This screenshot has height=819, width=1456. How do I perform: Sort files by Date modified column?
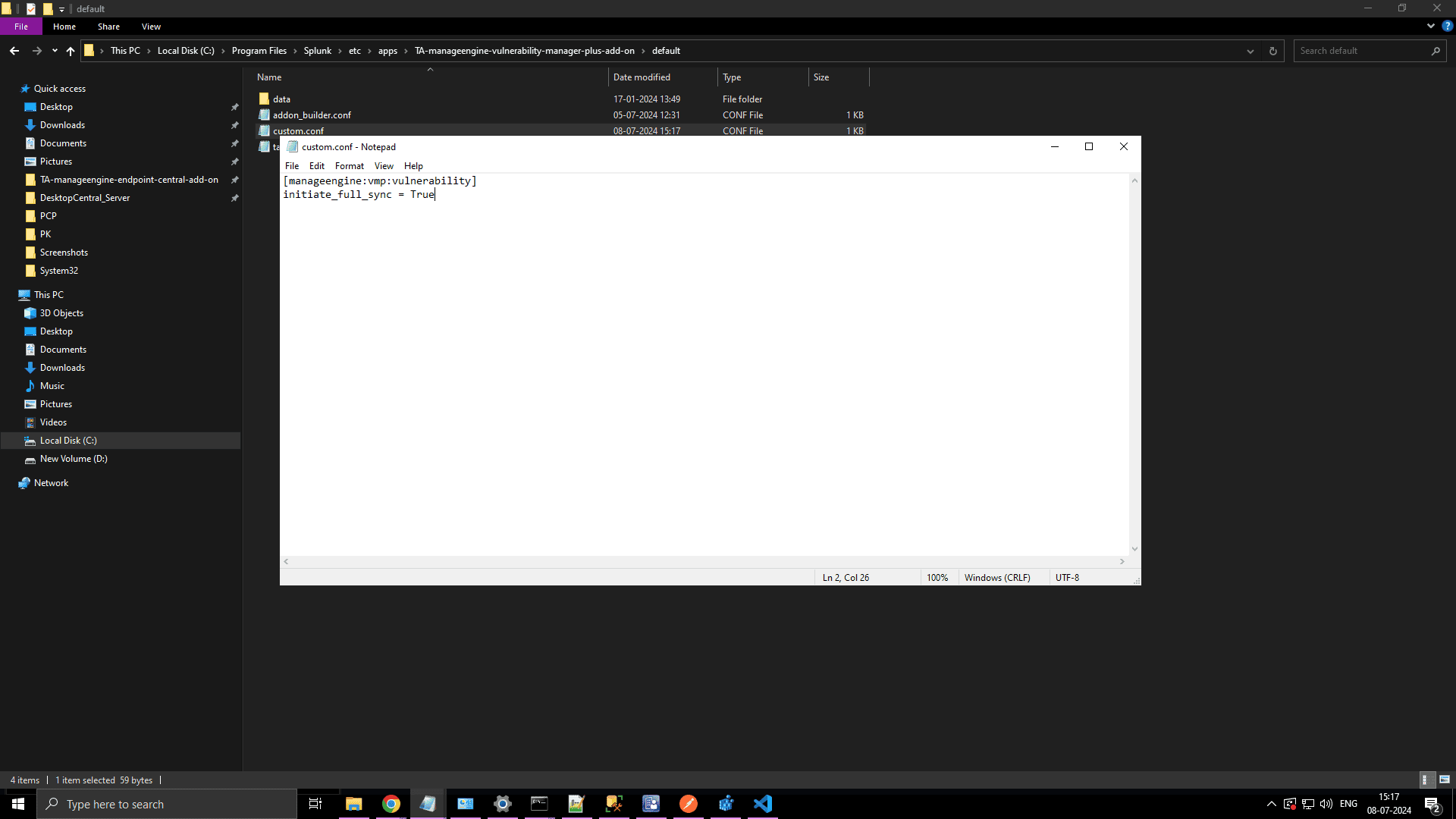click(x=642, y=77)
